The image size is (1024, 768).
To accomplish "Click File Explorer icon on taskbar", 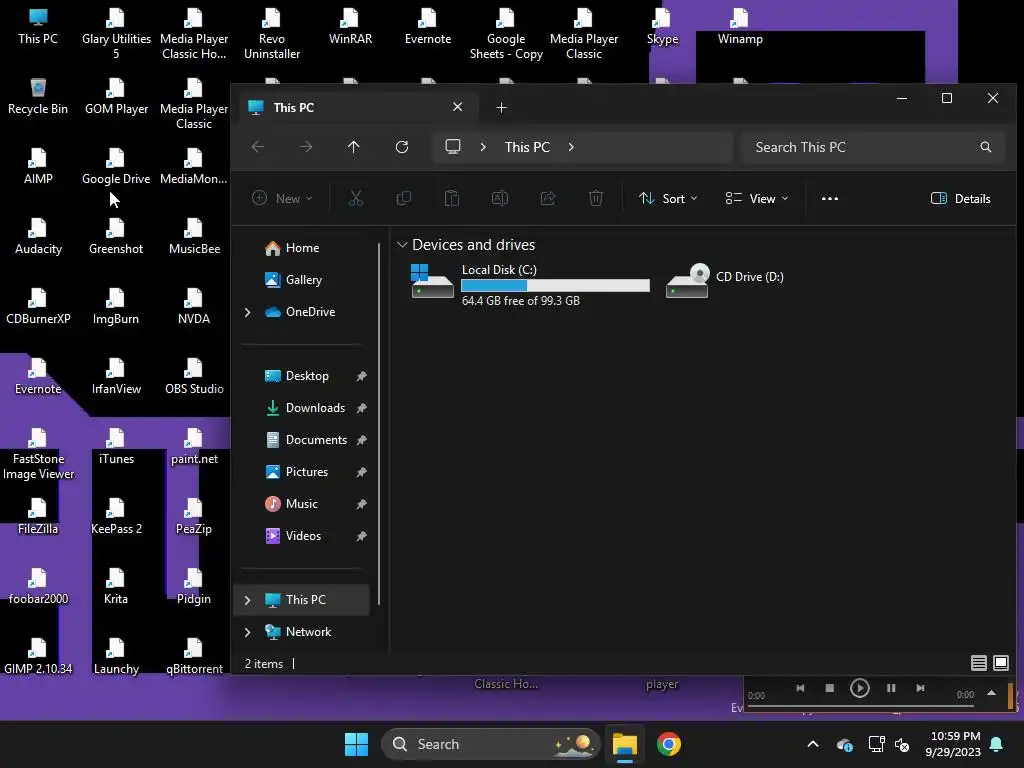I will pyautogui.click(x=624, y=744).
